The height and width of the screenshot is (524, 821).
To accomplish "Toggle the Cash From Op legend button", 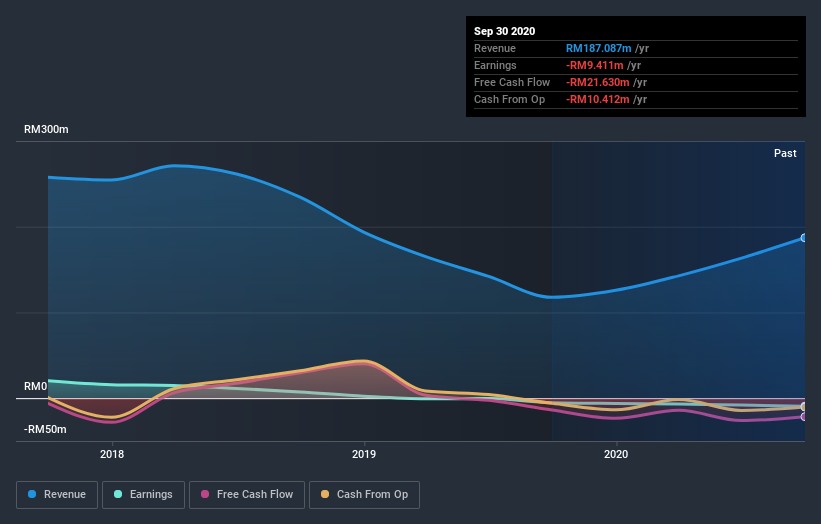I will [x=364, y=495].
